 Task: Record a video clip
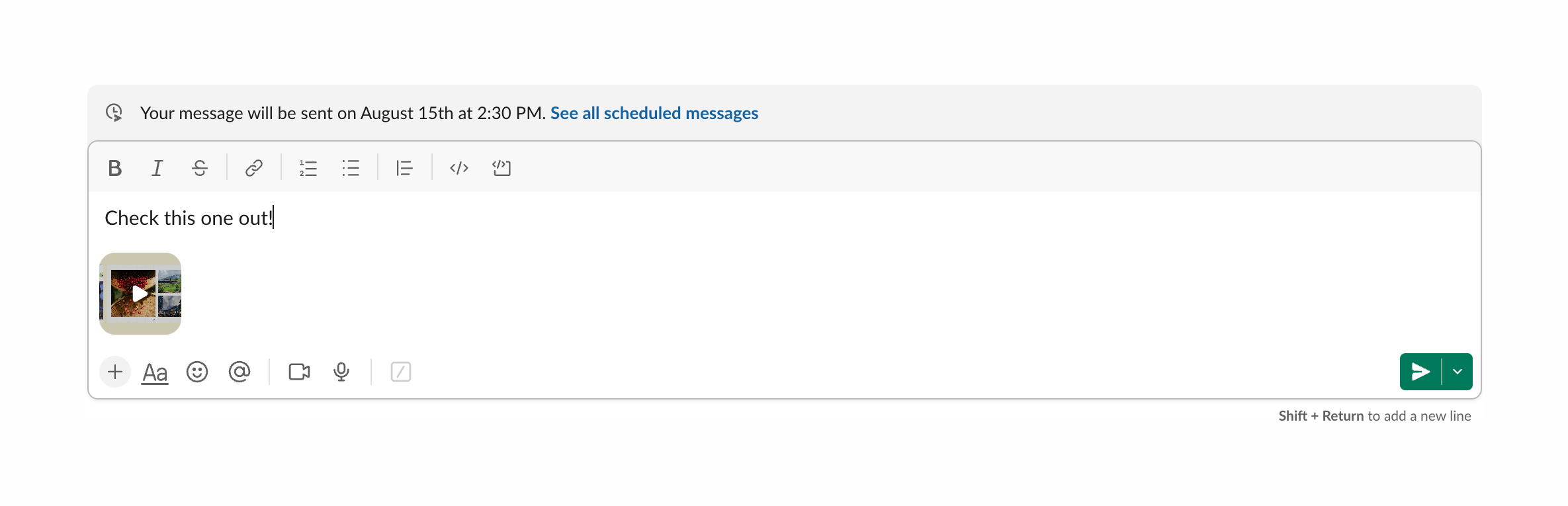(299, 372)
